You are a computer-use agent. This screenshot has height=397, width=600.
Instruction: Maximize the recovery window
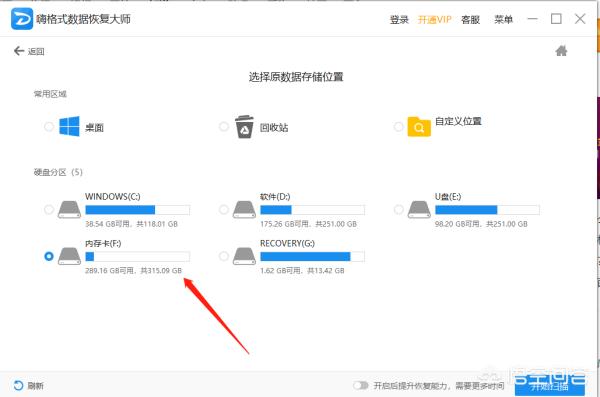[556, 19]
